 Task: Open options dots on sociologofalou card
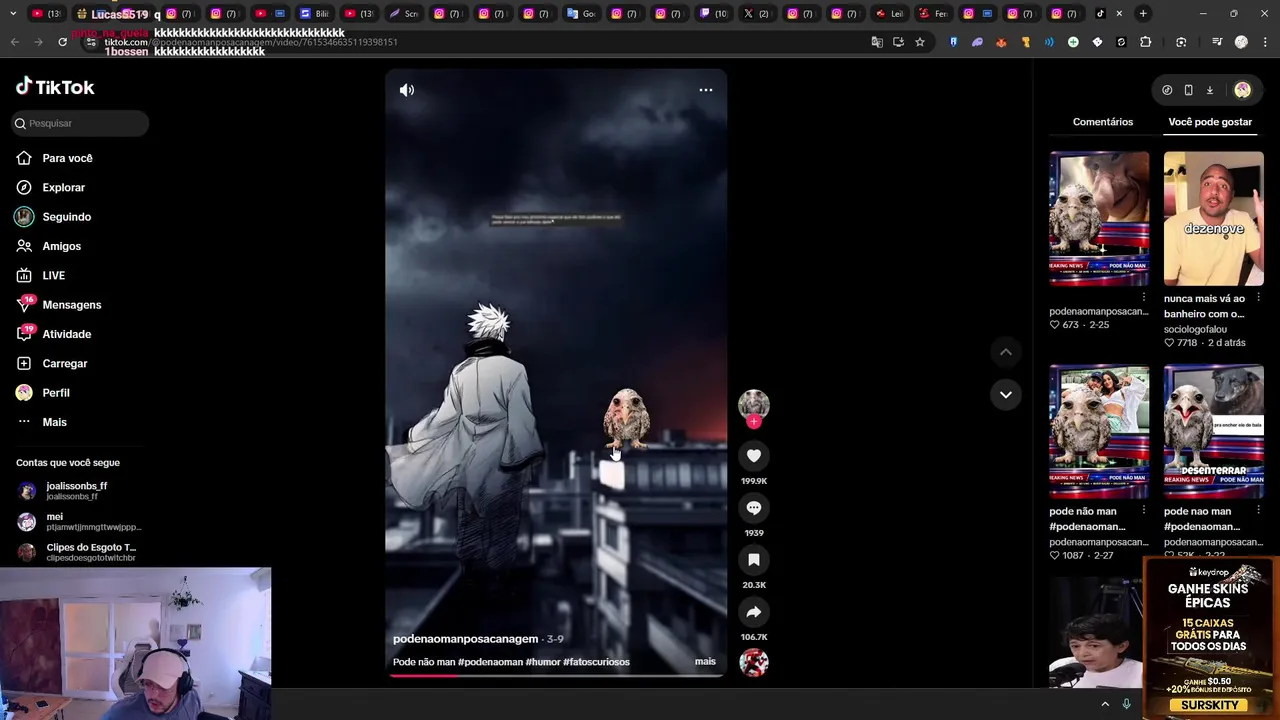tap(1258, 297)
